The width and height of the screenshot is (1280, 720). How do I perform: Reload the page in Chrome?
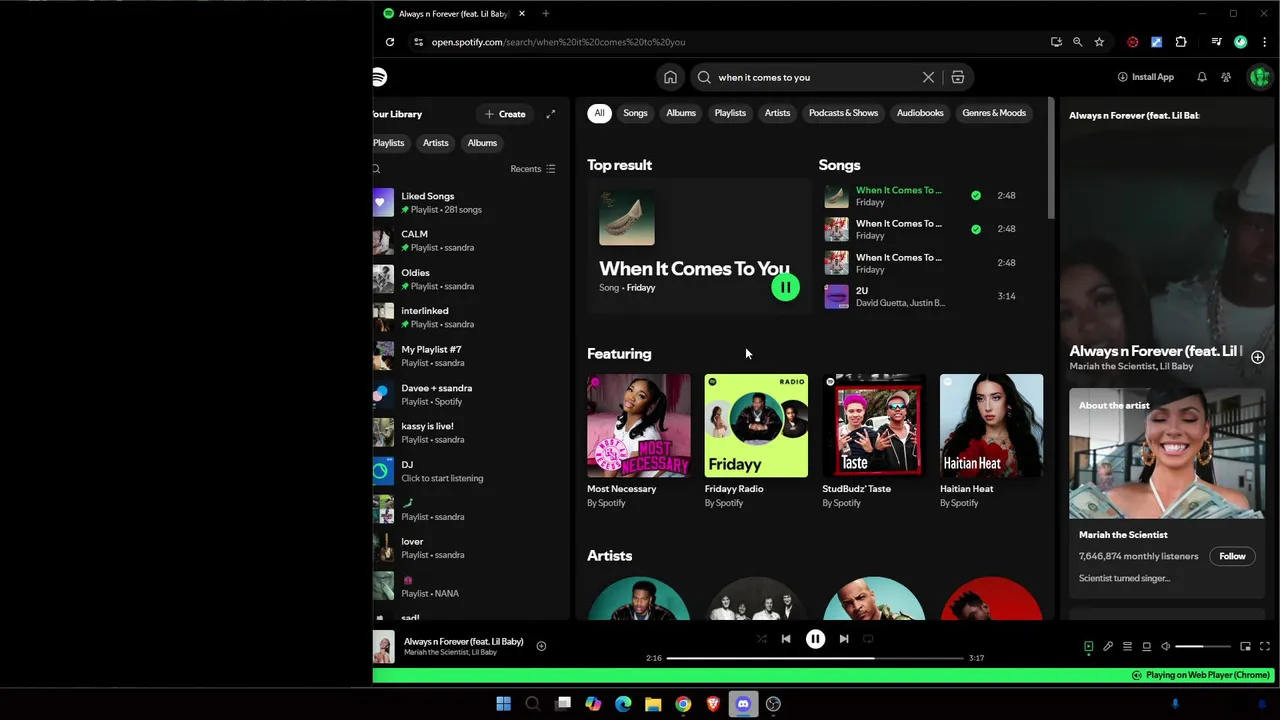point(390,42)
